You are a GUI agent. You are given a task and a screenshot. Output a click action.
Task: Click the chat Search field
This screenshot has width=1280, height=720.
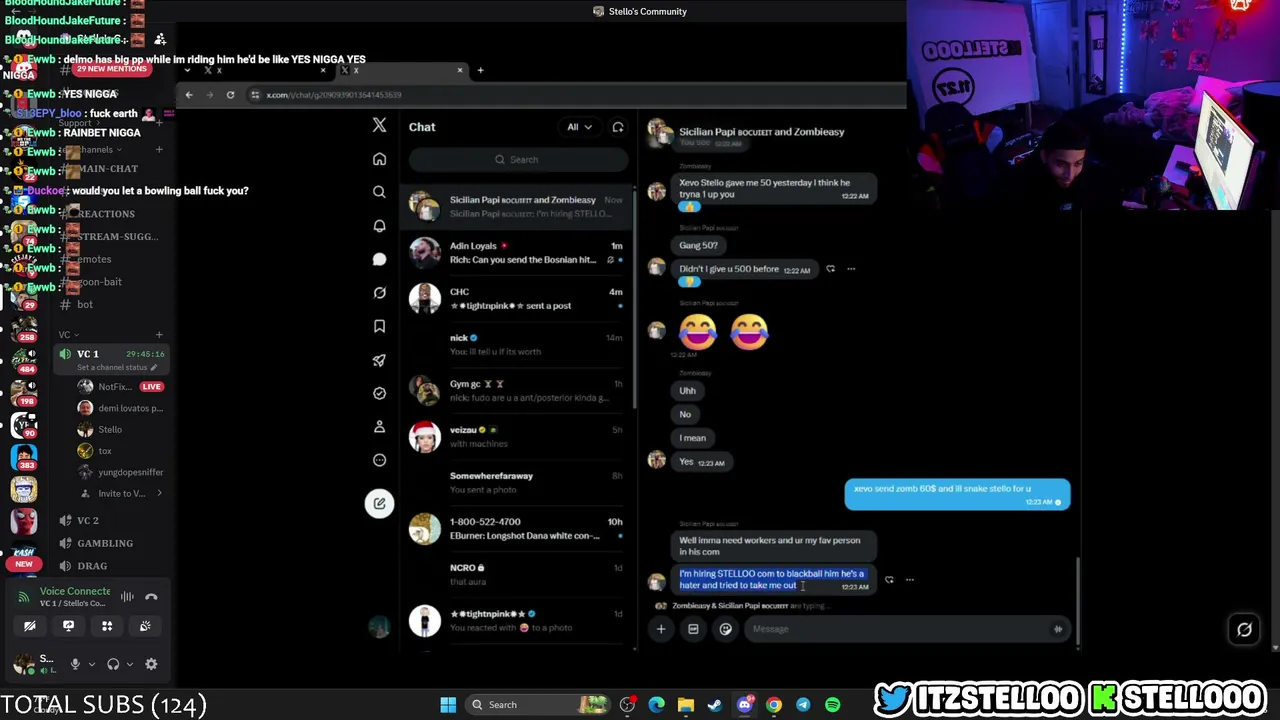click(x=518, y=160)
